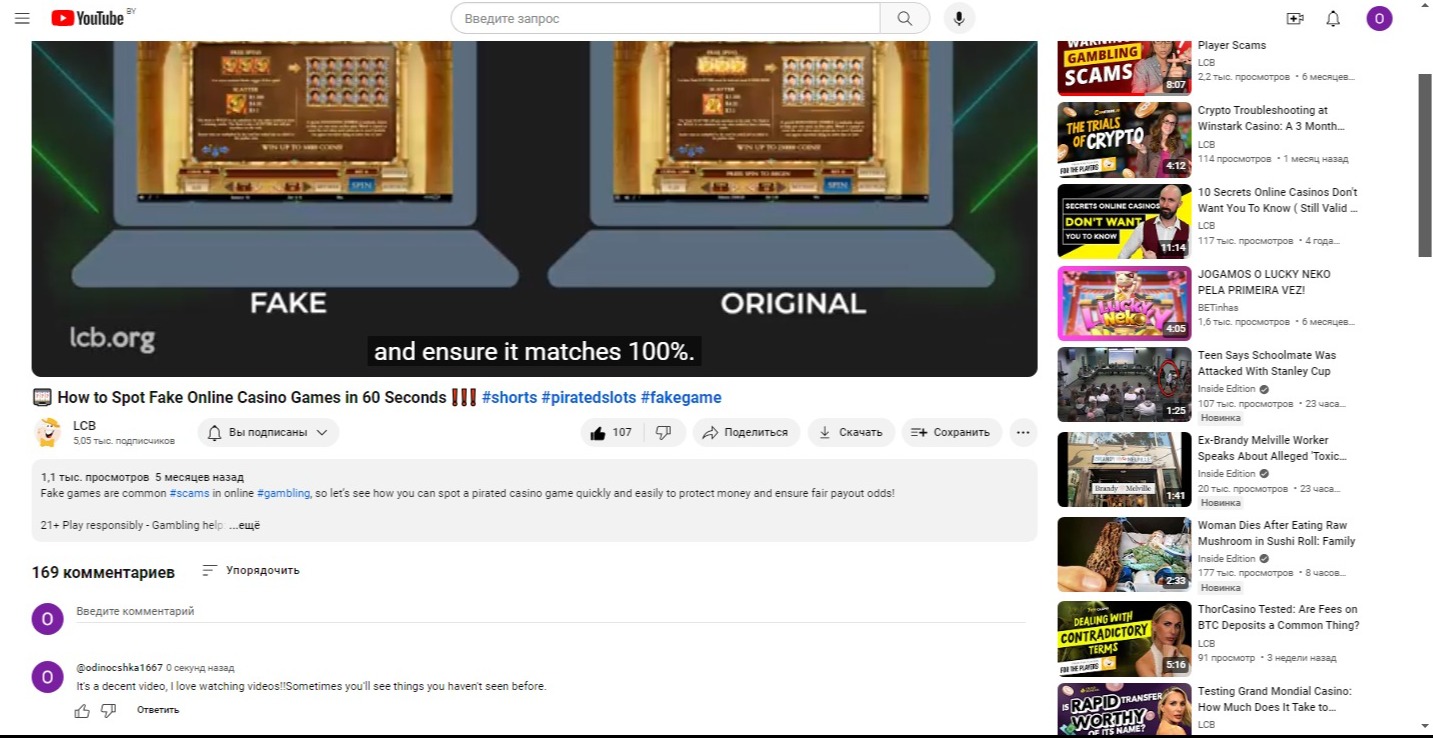Open #fakegame hashtag link
1433x738 pixels.
(x=681, y=397)
